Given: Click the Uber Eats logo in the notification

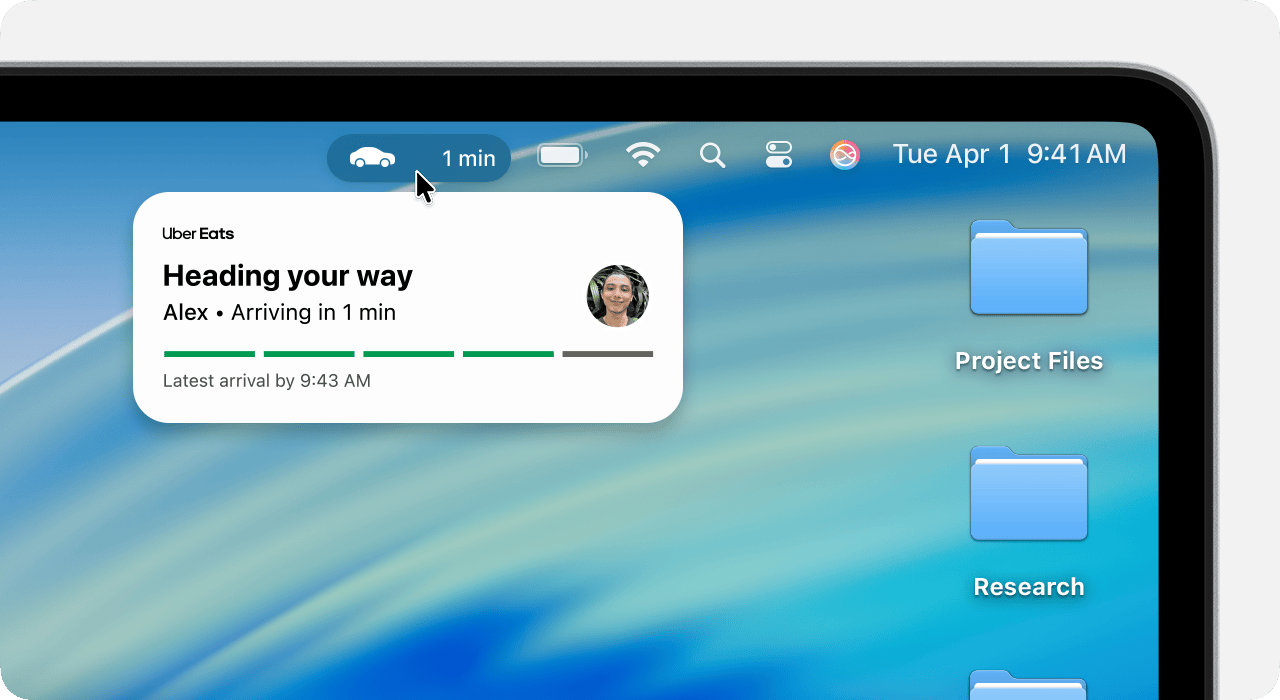Looking at the screenshot, I should [198, 233].
